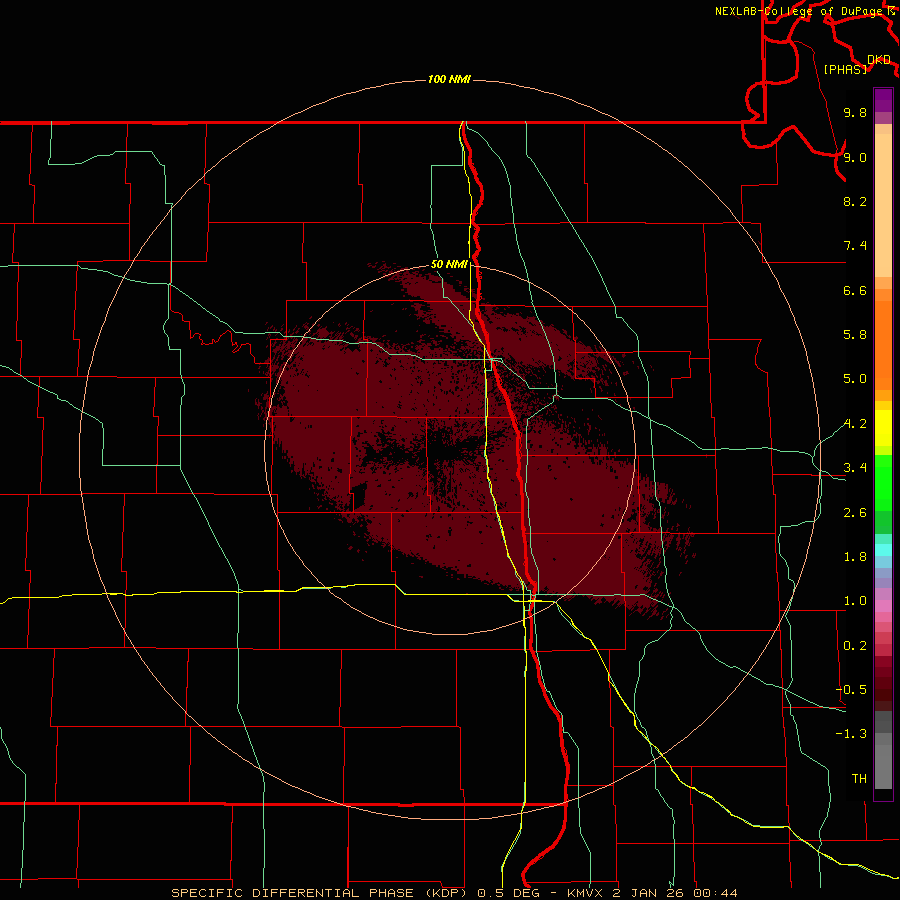
Task: Click the 9.0 value on the color scale
Action: point(855,157)
